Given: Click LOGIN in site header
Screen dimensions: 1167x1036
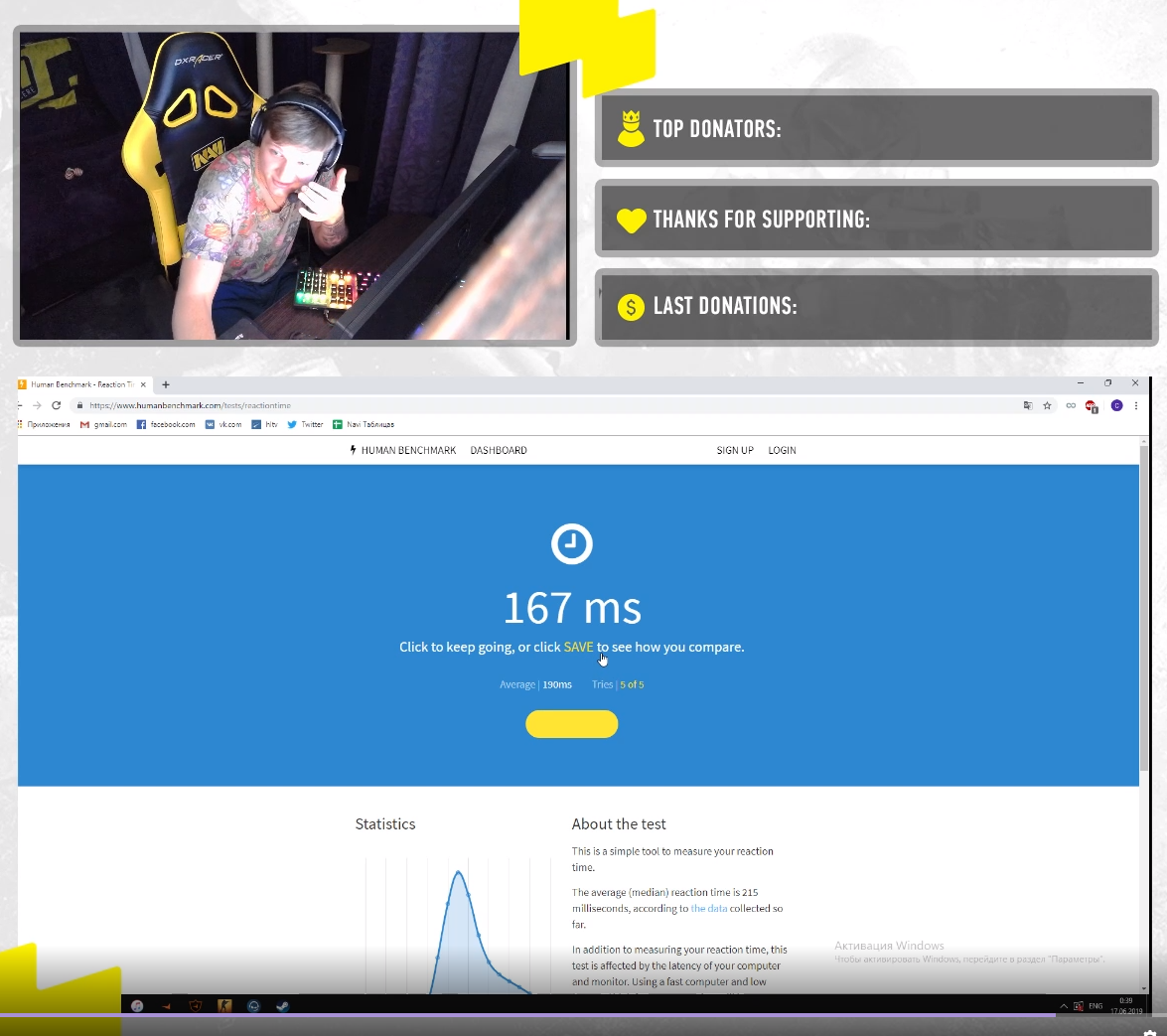Looking at the screenshot, I should point(783,450).
